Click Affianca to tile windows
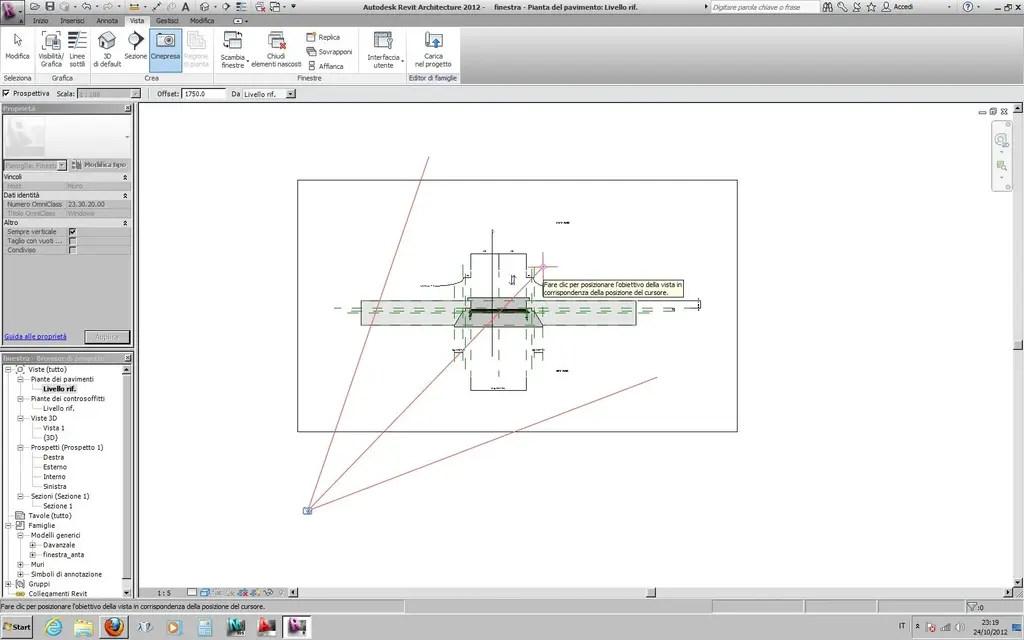This screenshot has width=1024, height=640. (x=325, y=66)
